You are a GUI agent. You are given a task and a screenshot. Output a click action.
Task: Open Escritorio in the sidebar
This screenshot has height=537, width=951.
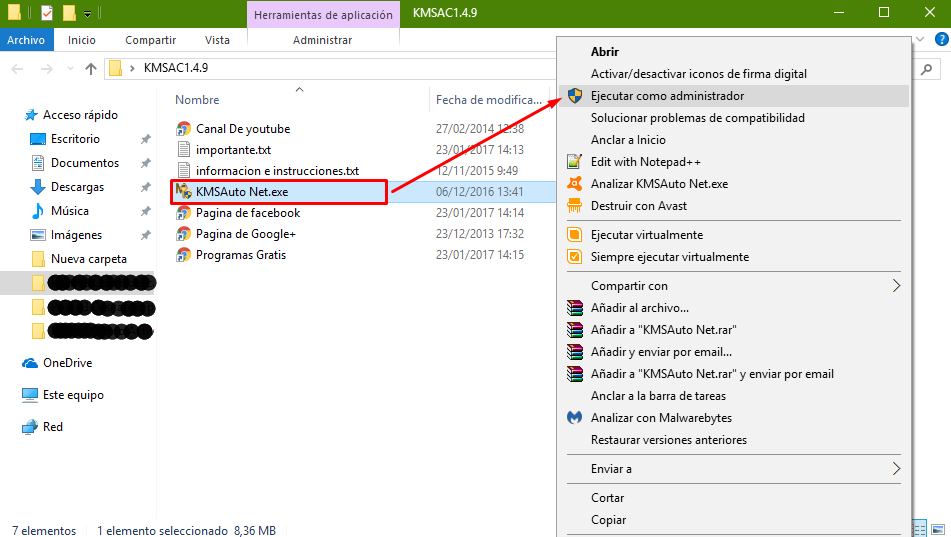(x=75, y=139)
